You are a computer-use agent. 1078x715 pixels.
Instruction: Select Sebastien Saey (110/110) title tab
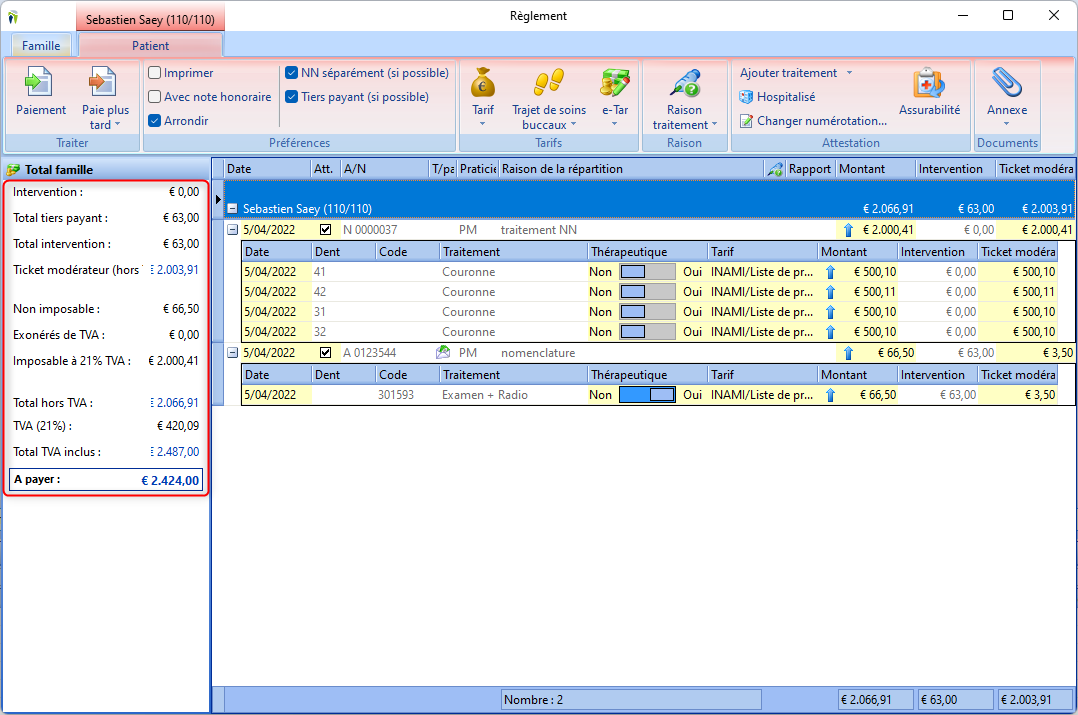click(x=150, y=19)
